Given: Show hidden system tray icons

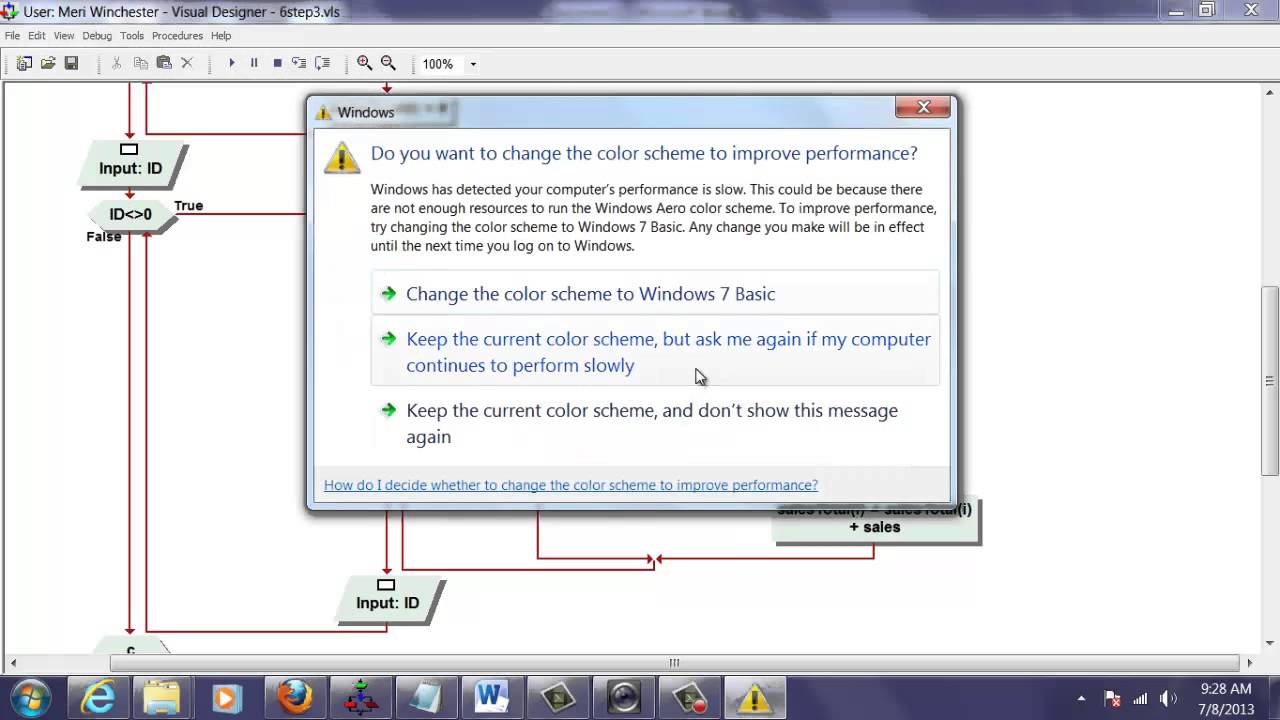Looking at the screenshot, I should [x=1081, y=698].
